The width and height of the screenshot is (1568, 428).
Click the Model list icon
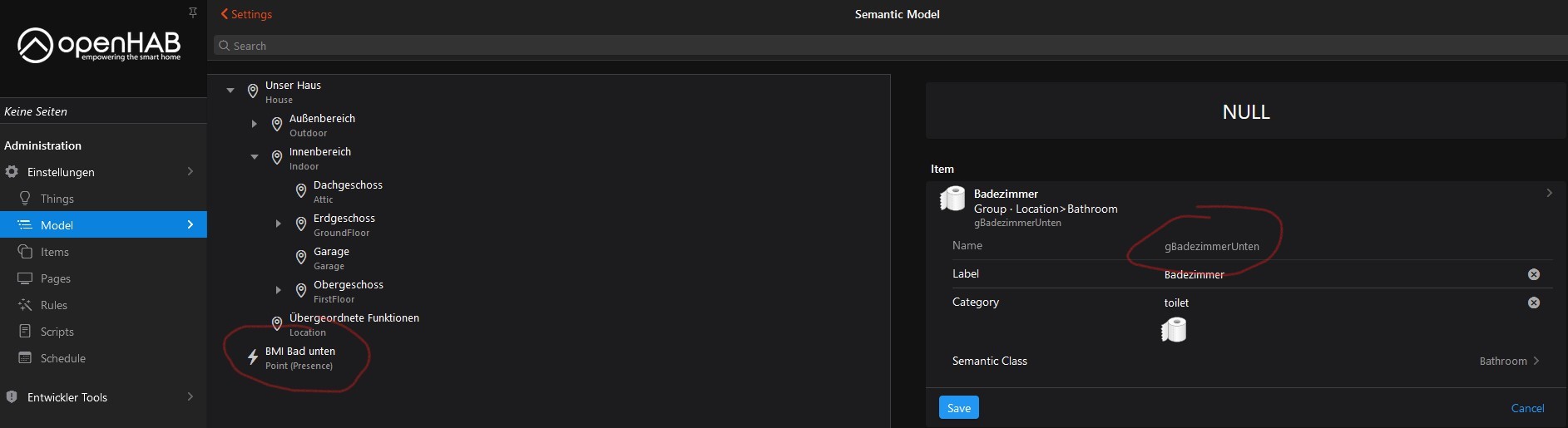(25, 225)
